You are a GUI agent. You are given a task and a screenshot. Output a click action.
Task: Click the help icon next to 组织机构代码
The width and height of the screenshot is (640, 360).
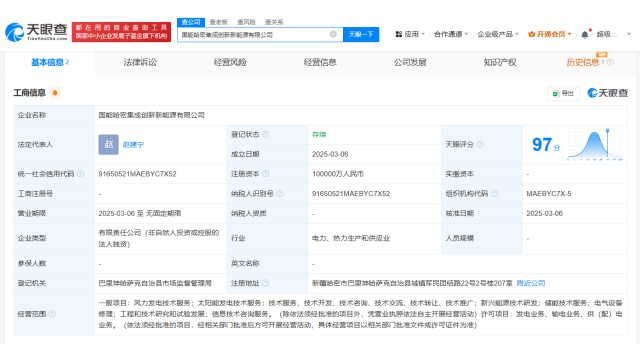pyautogui.click(x=494, y=193)
